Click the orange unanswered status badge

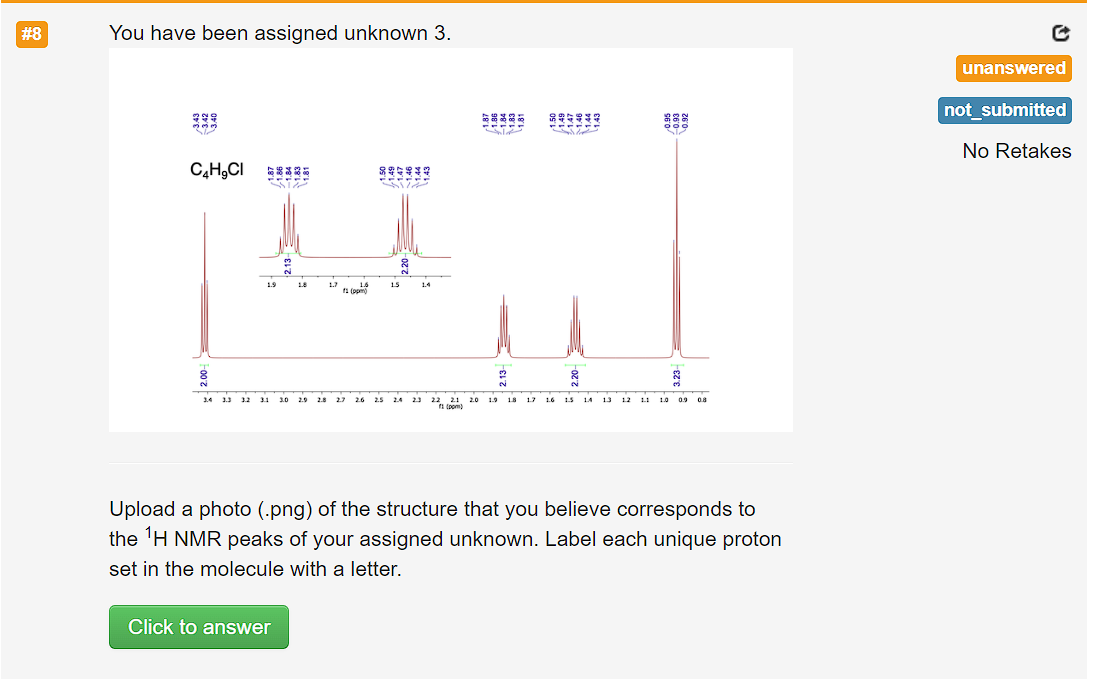tap(1013, 68)
